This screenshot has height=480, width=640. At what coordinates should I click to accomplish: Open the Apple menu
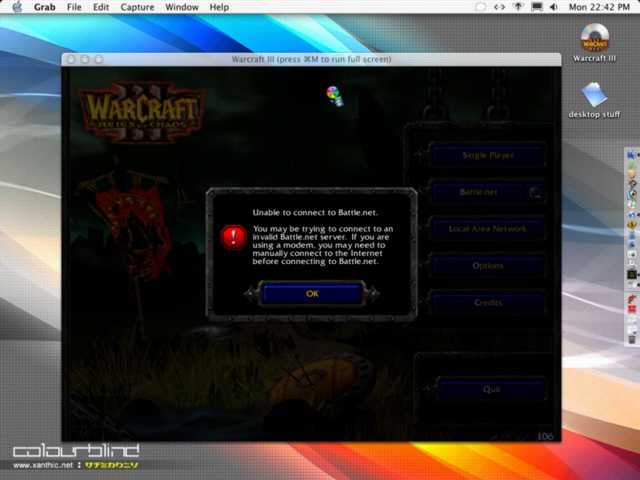point(17,7)
